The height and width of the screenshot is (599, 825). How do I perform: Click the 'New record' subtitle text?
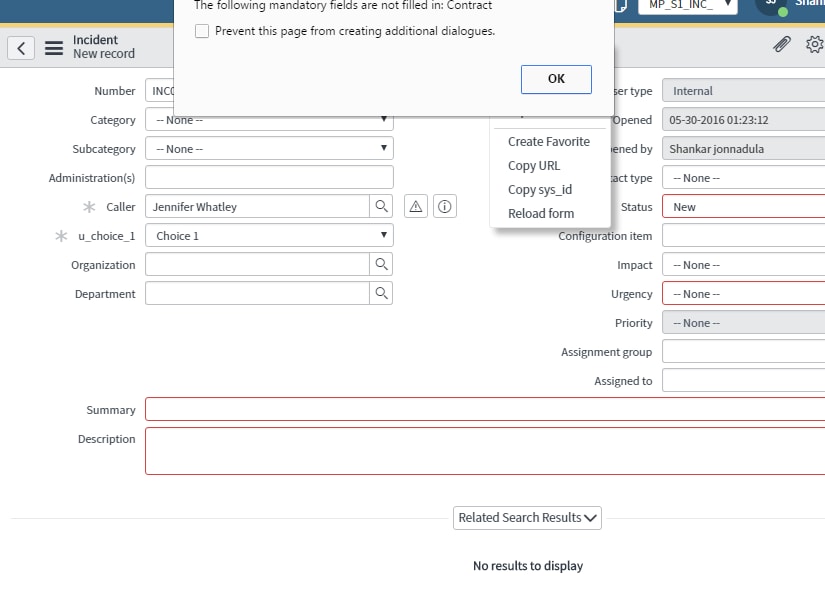tap(104, 54)
